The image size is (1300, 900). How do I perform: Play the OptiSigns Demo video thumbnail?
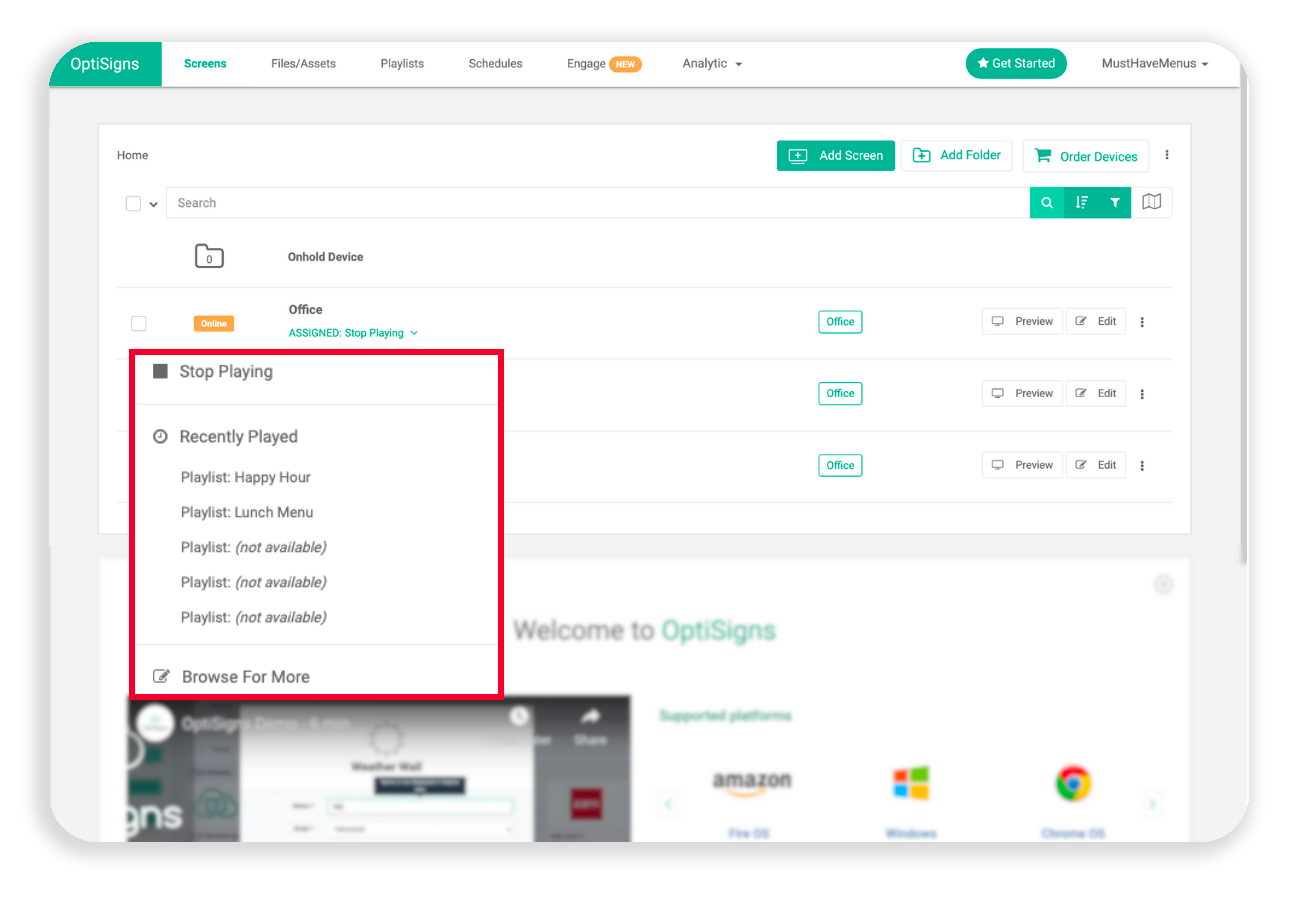(380, 769)
